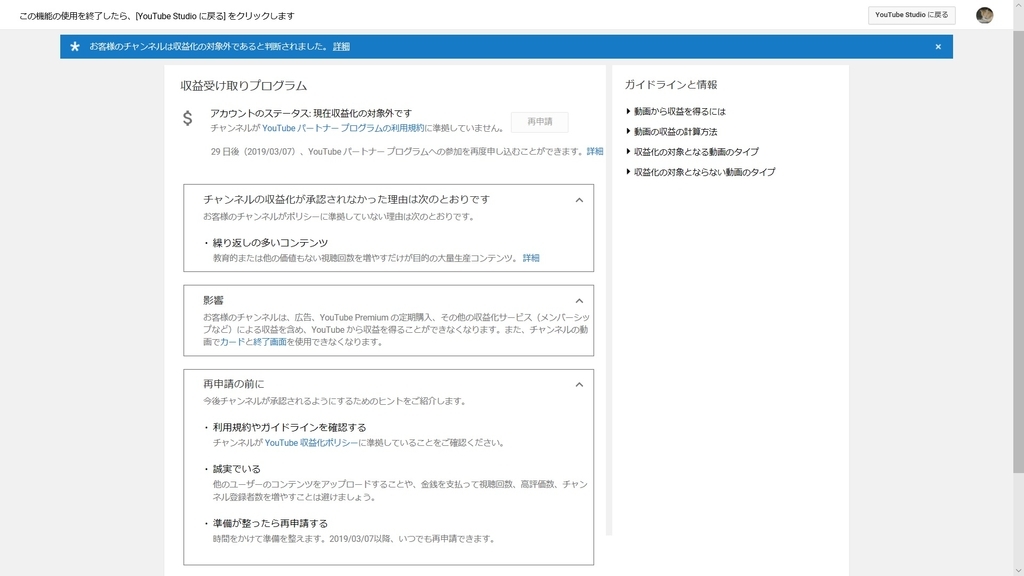
Task: Click the アカウントのステータス line
Action: click(x=311, y=113)
